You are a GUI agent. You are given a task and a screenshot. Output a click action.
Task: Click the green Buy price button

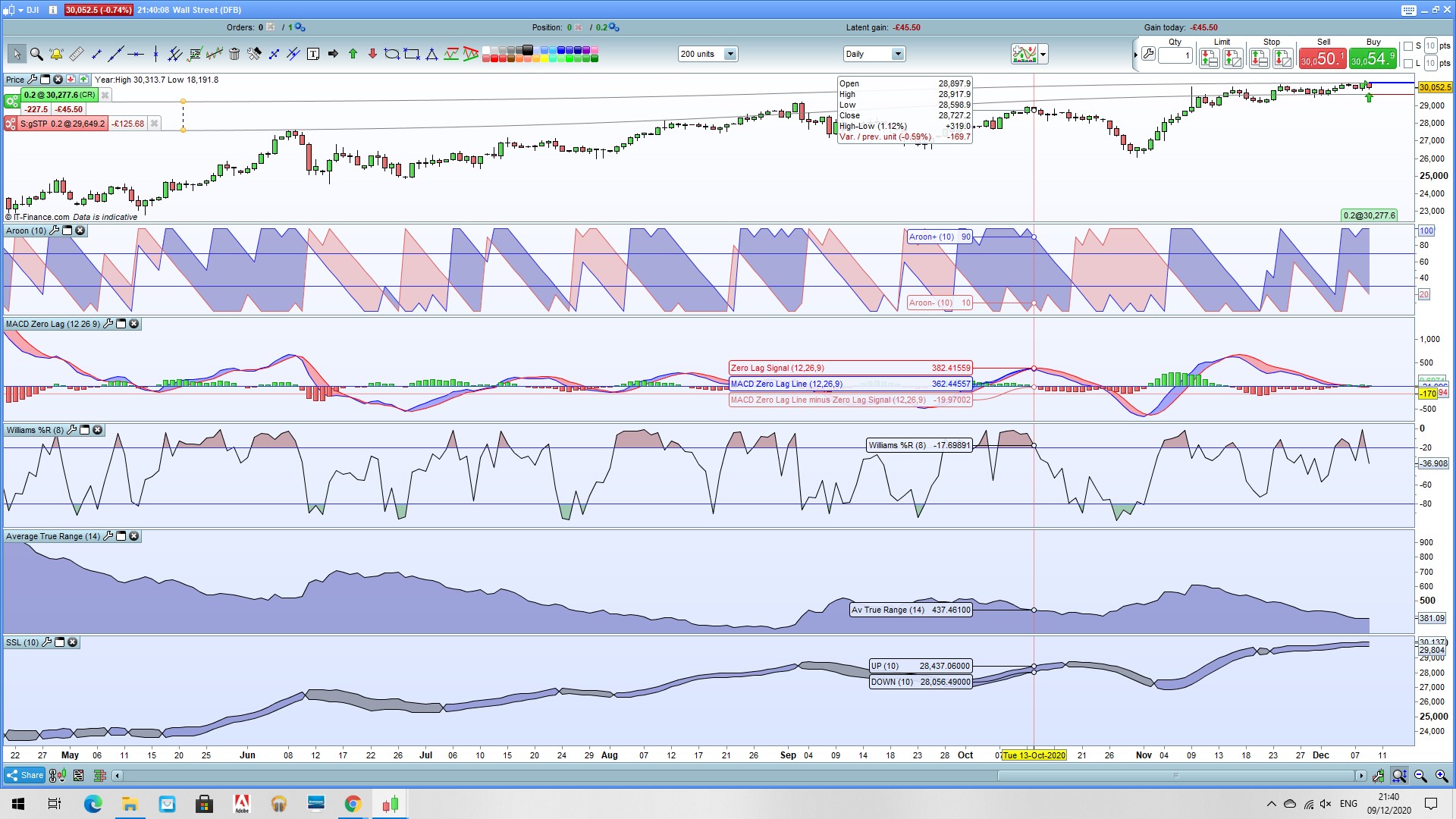click(1373, 58)
